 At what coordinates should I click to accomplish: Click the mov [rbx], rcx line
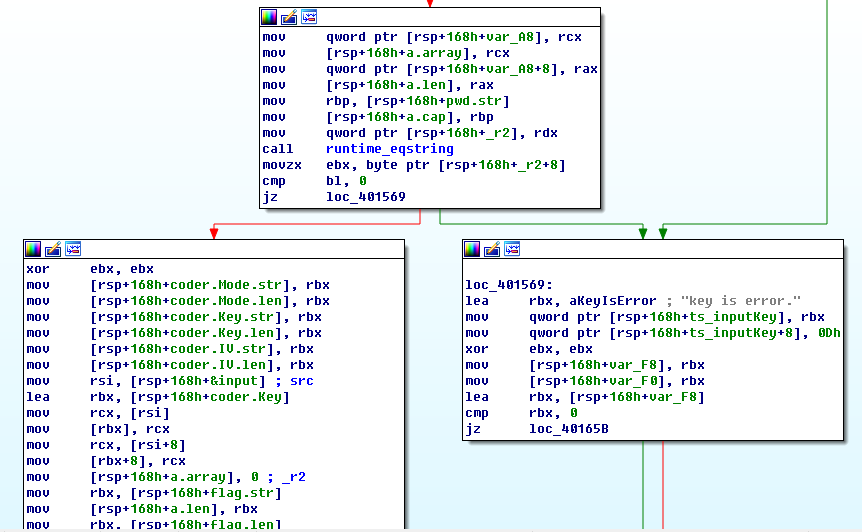[98, 429]
